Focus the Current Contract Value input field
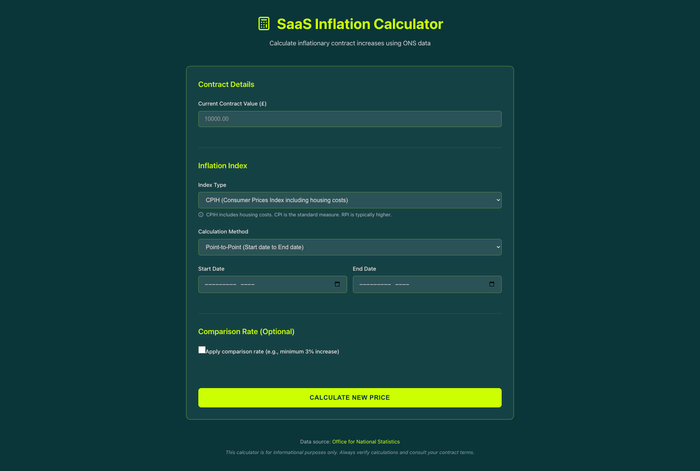 point(349,119)
